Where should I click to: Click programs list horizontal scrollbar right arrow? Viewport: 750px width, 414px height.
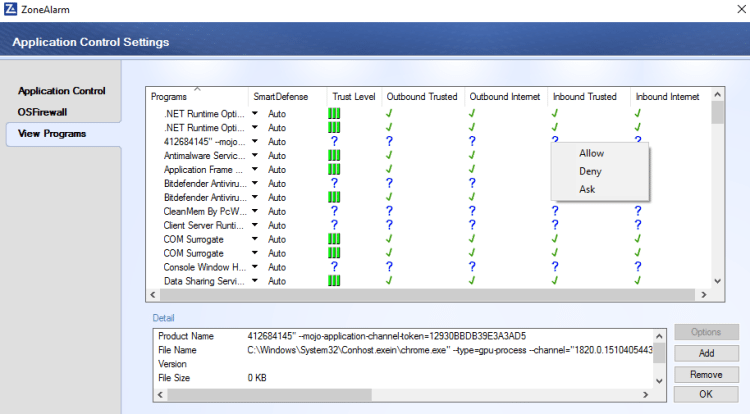(x=704, y=295)
